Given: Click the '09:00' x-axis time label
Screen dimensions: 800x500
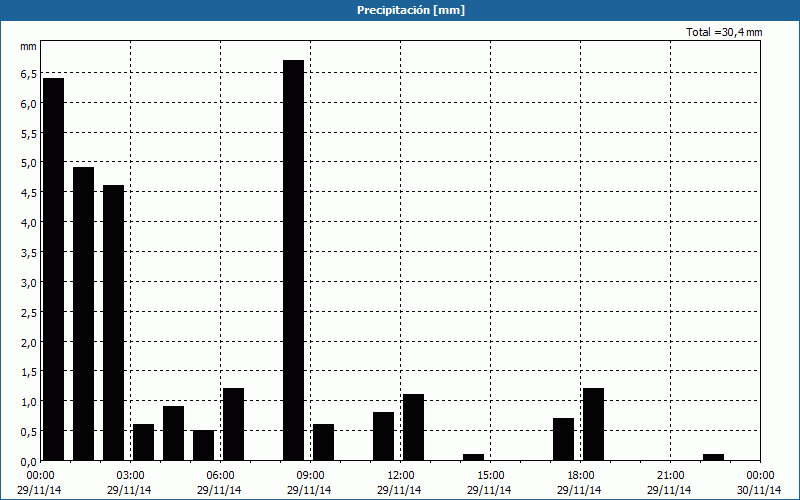Looking at the screenshot, I should (310, 476).
